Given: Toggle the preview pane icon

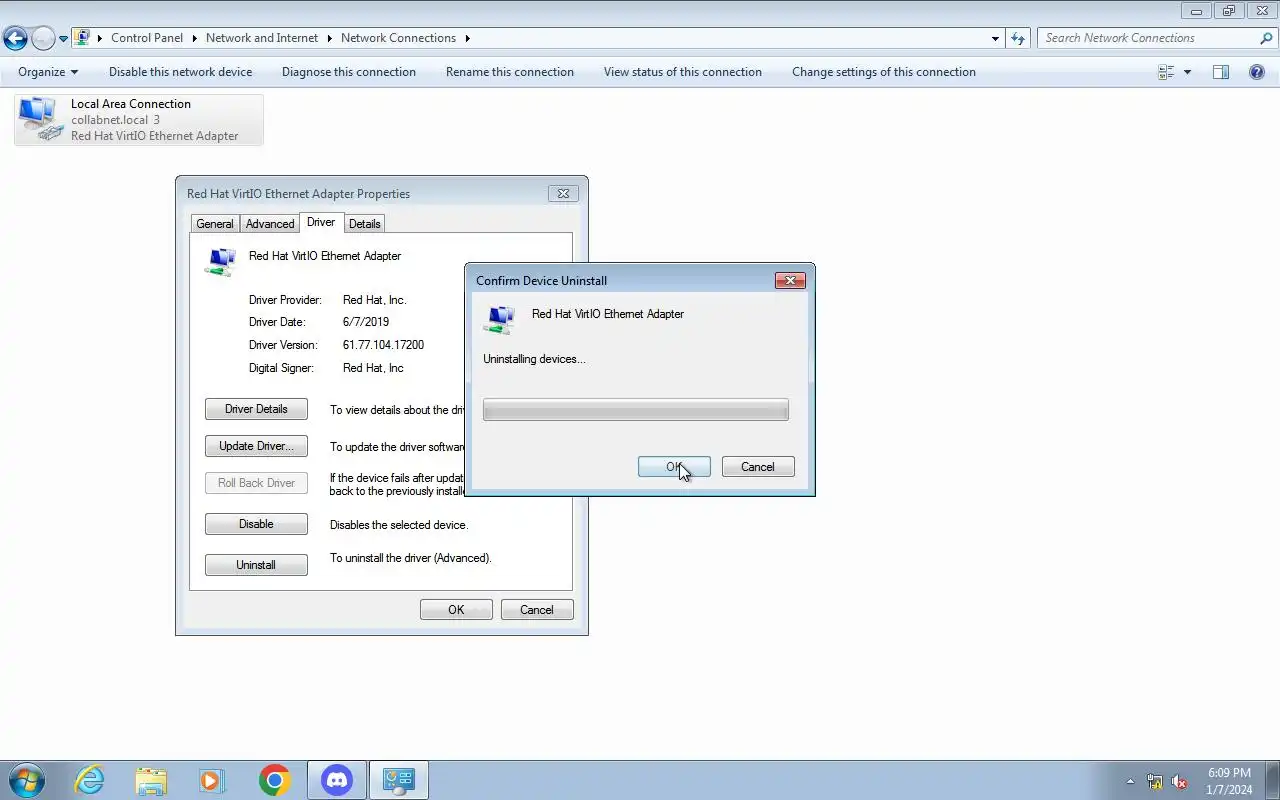Looking at the screenshot, I should pyautogui.click(x=1221, y=72).
